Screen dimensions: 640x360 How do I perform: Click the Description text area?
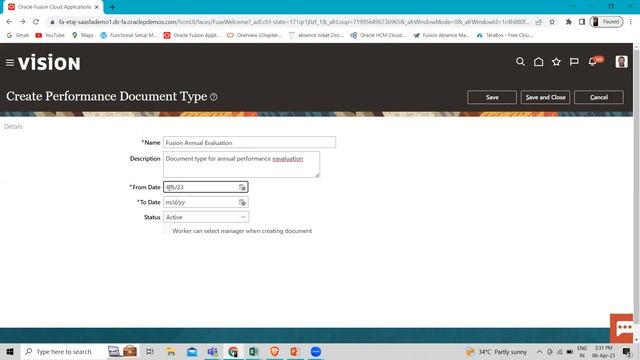pos(241,164)
